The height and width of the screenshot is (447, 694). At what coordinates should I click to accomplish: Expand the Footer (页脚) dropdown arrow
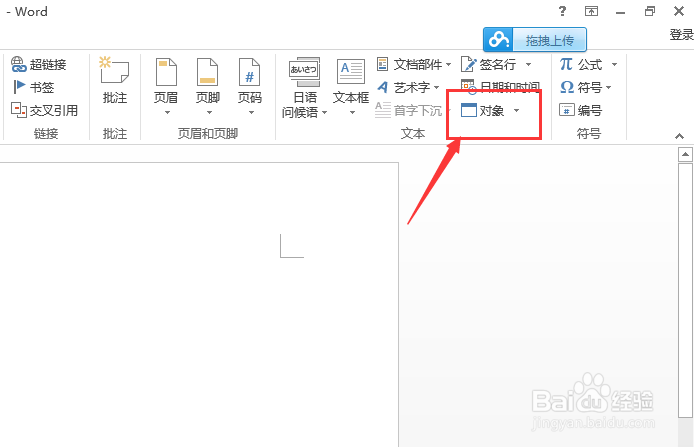click(x=209, y=112)
